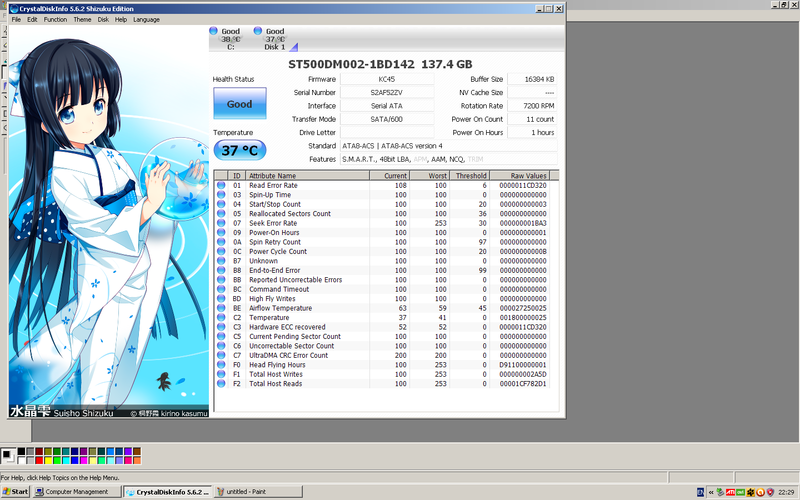Screen dimensions: 800x500
Task: Click the yellow splat tray icon
Action: tap(751, 492)
